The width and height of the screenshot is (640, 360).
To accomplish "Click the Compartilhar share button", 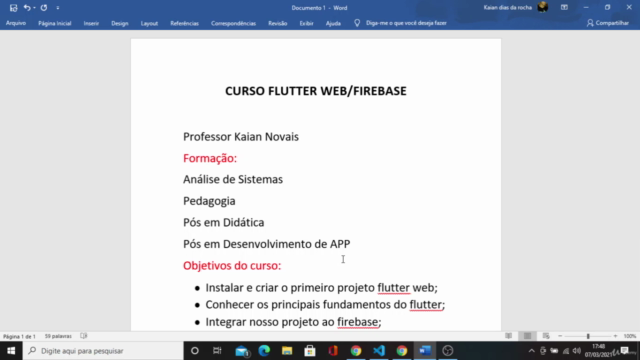I will 608,23.
